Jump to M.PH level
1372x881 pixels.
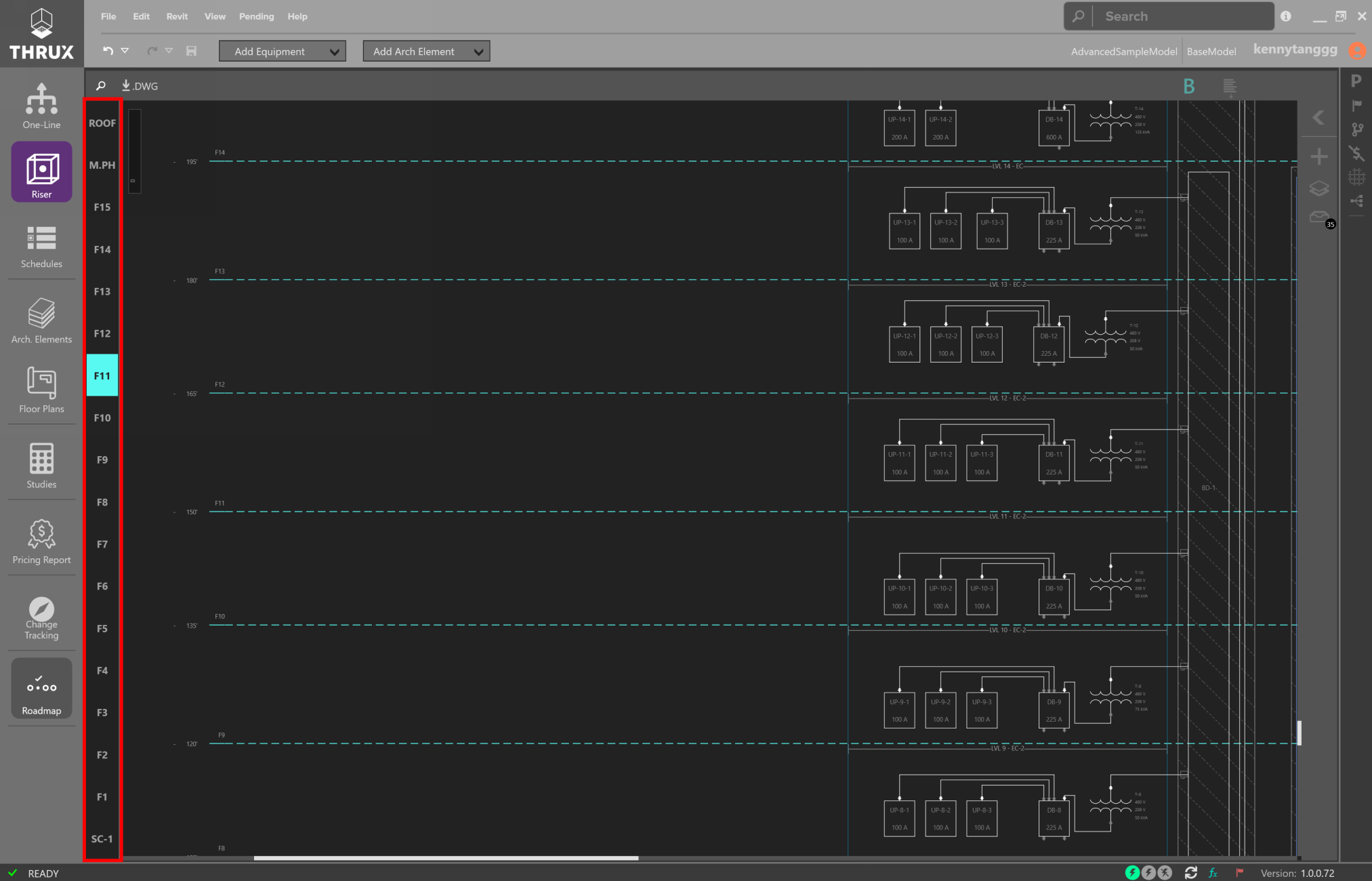102,165
